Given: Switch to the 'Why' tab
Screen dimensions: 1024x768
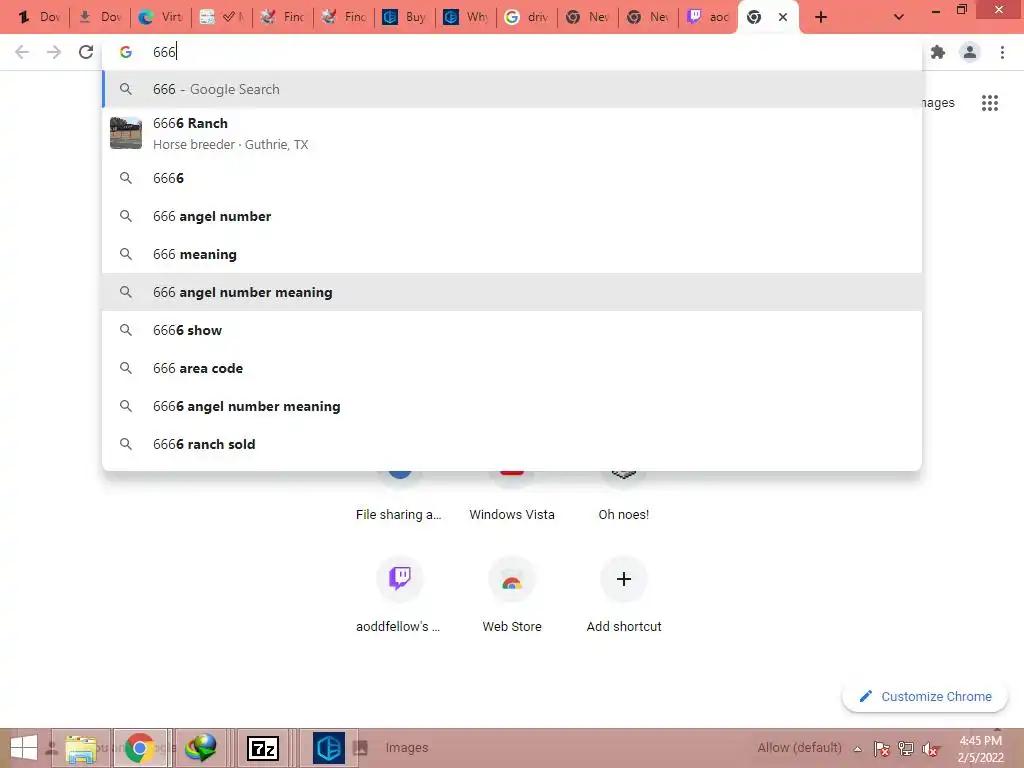Looking at the screenshot, I should 466,17.
